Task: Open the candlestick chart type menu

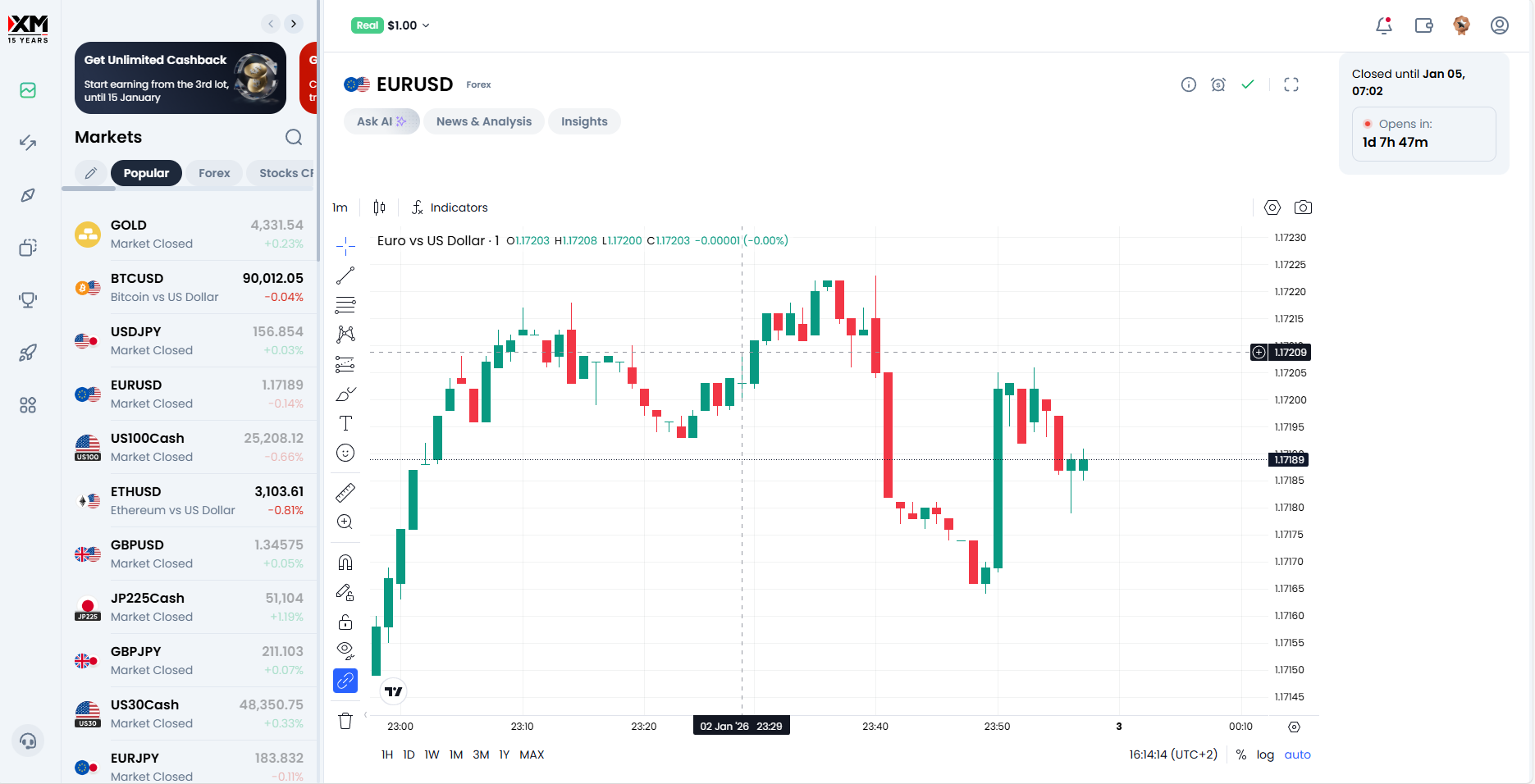Action: tap(379, 207)
